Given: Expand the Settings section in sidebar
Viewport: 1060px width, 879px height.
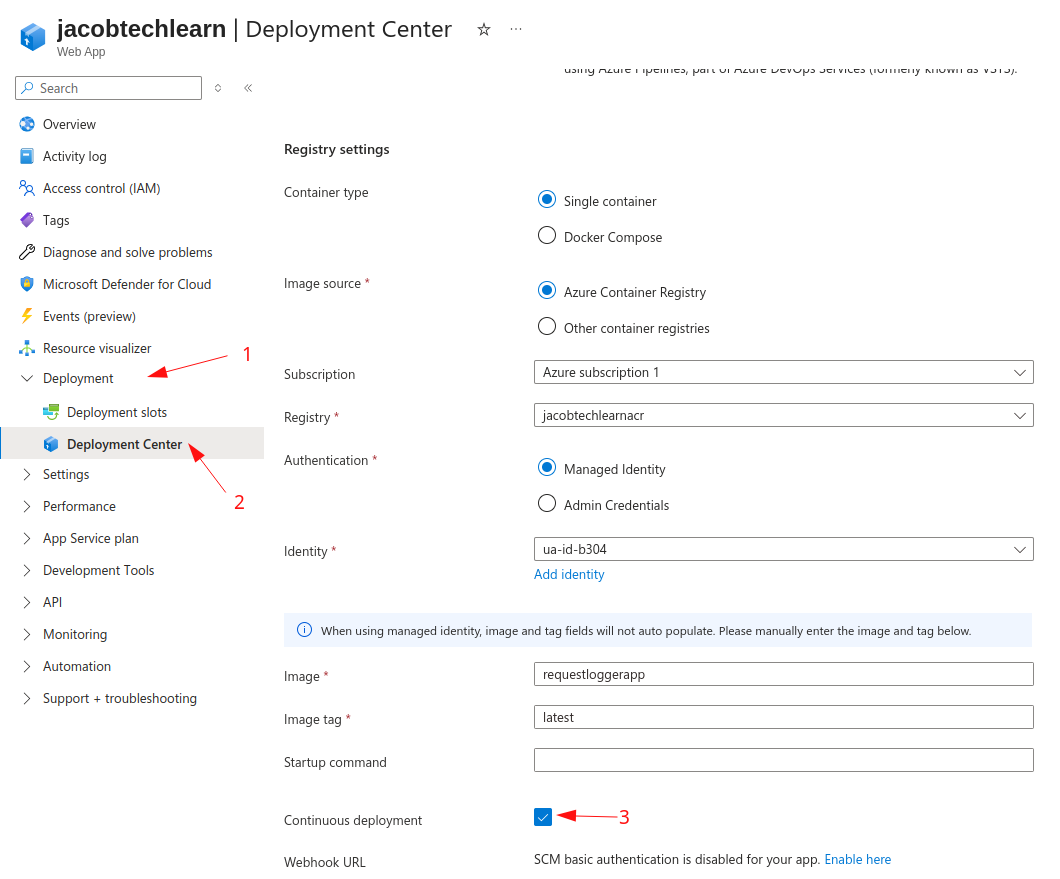Looking at the screenshot, I should click(x=66, y=474).
